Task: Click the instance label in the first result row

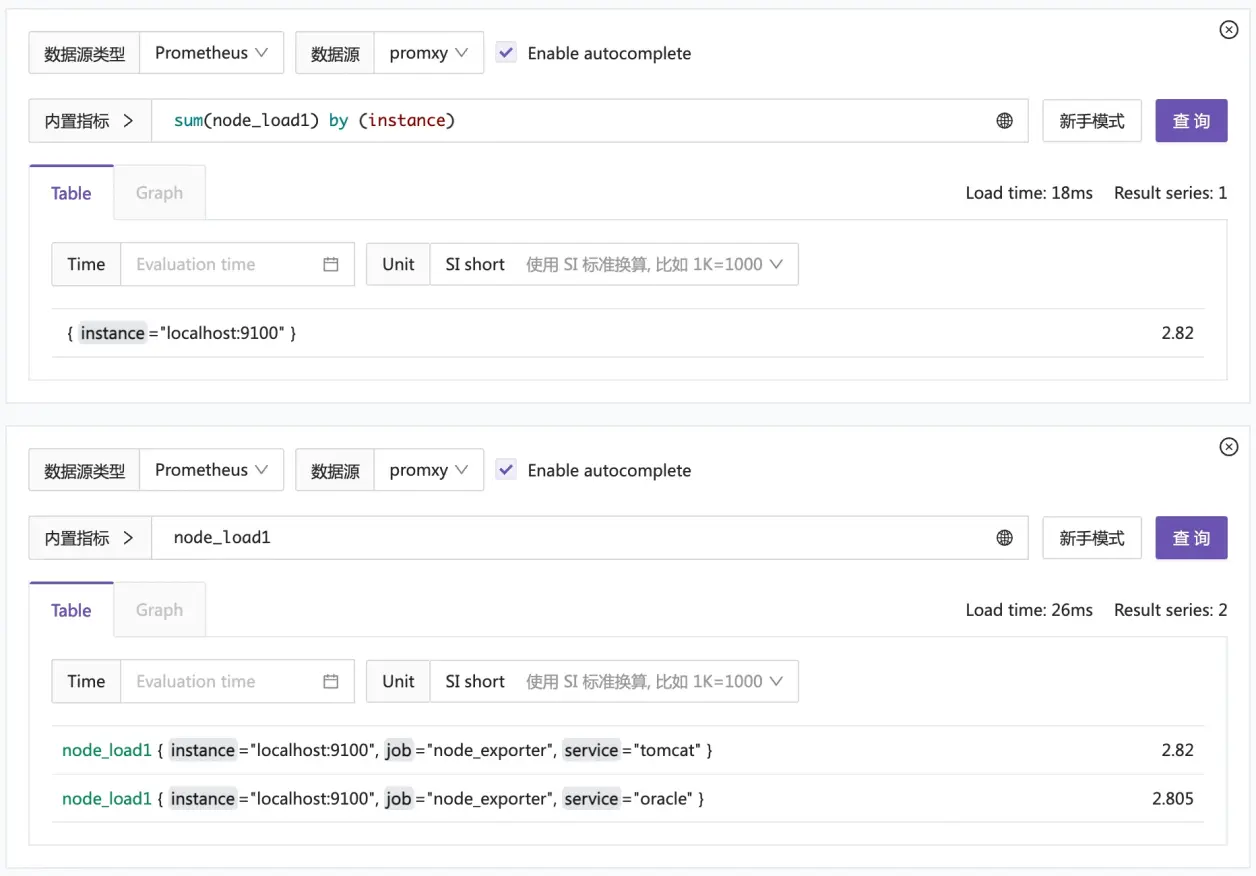Action: (113, 333)
